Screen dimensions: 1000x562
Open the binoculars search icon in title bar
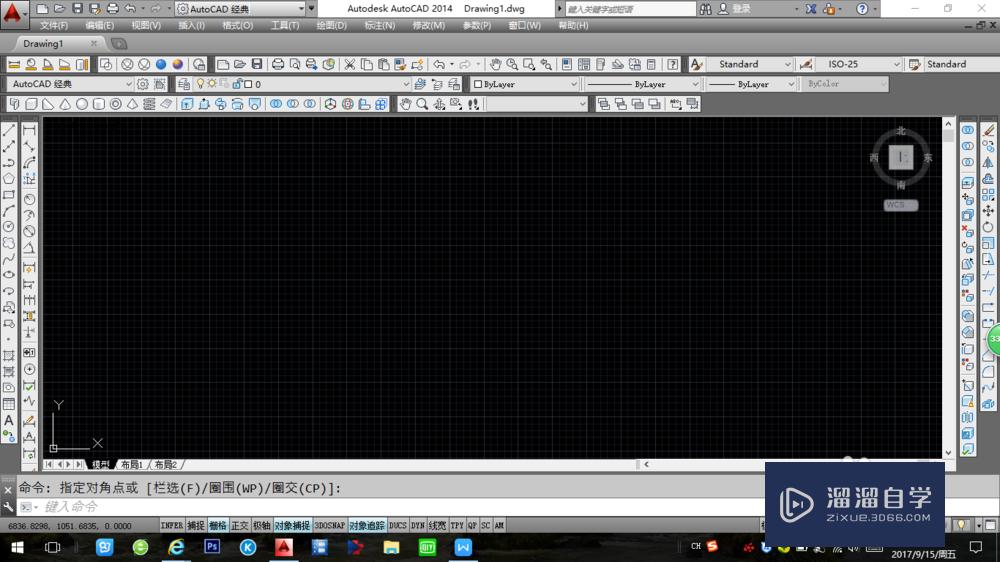[x=705, y=9]
